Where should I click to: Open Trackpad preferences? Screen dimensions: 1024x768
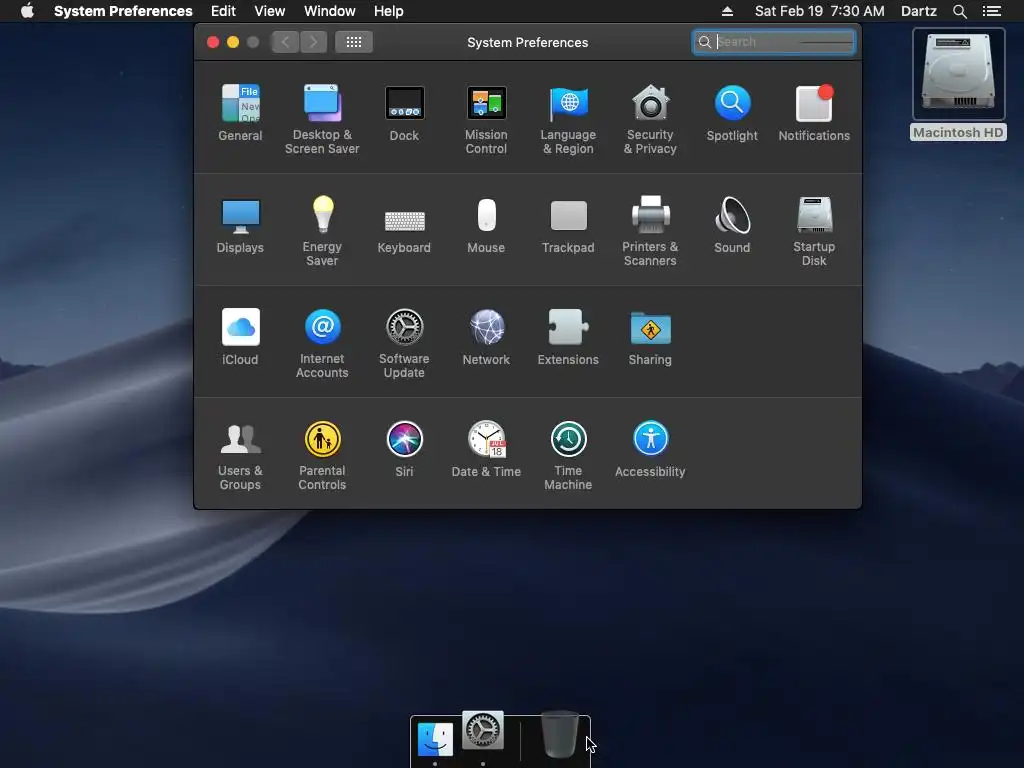(x=568, y=225)
